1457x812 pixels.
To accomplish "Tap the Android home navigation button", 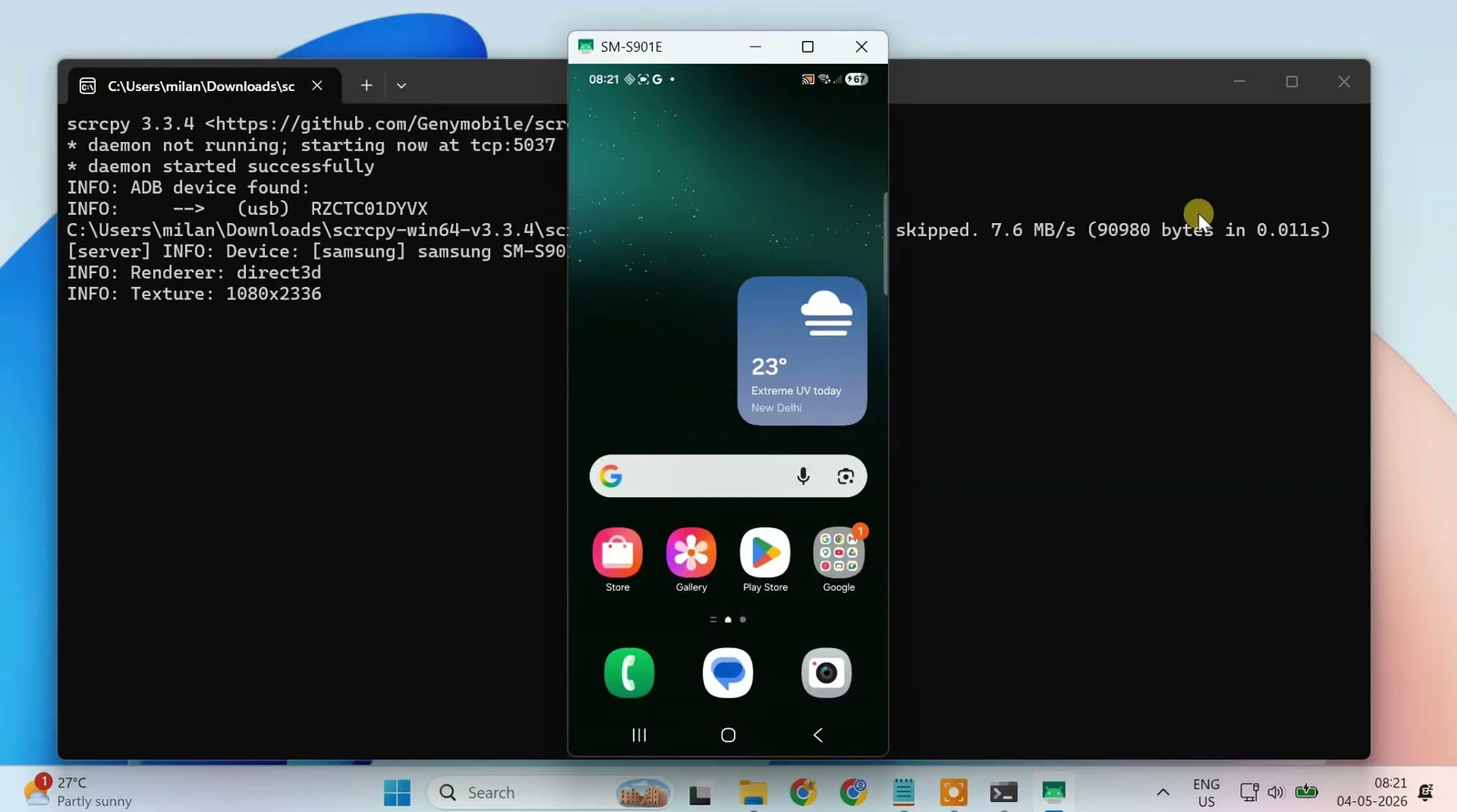I will pos(728,735).
